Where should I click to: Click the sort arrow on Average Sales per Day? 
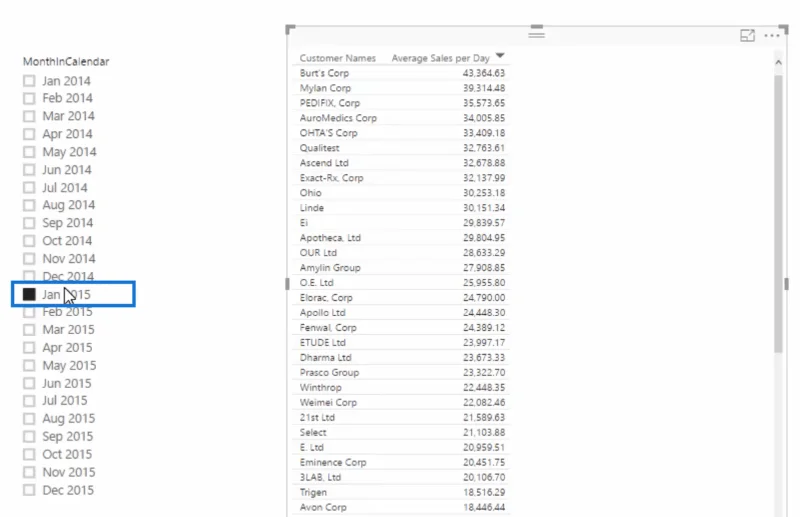click(x=500, y=56)
